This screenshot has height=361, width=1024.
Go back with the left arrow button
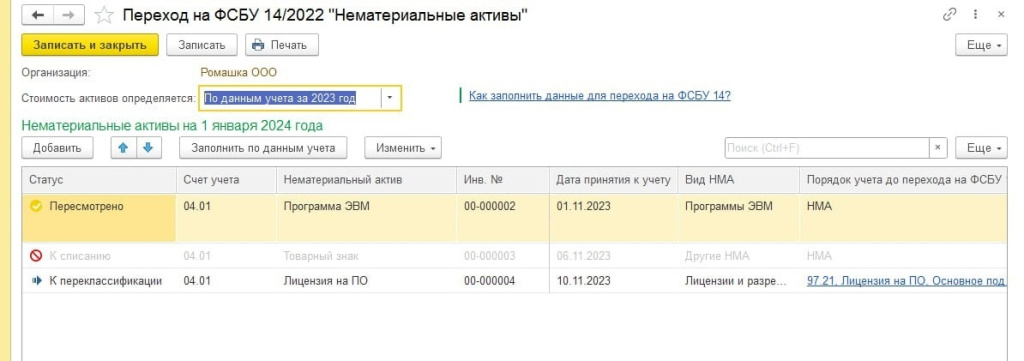(38, 16)
